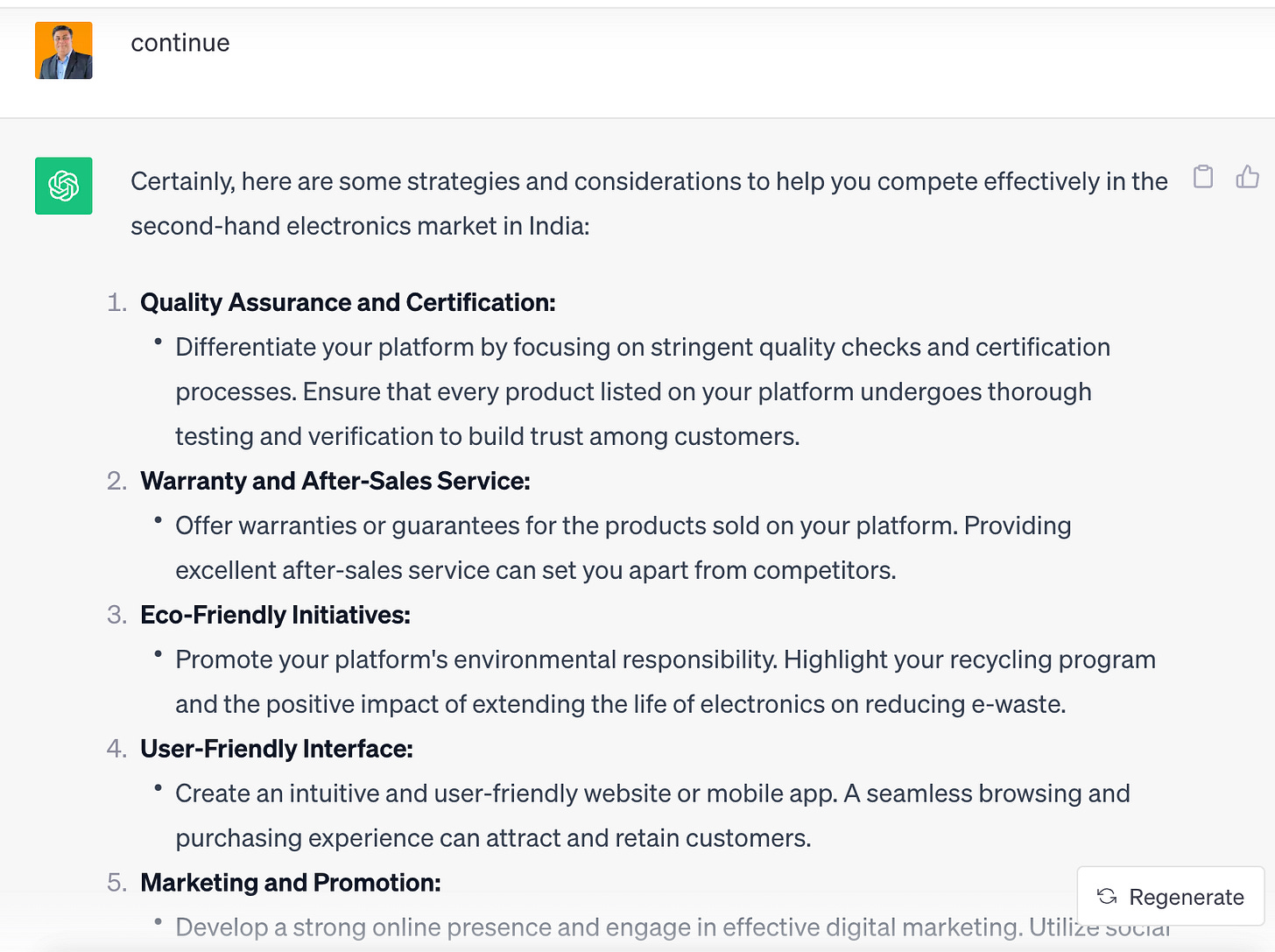This screenshot has width=1275, height=952.
Task: Click the "Quality Assurance and Certification" heading
Action: 348,302
